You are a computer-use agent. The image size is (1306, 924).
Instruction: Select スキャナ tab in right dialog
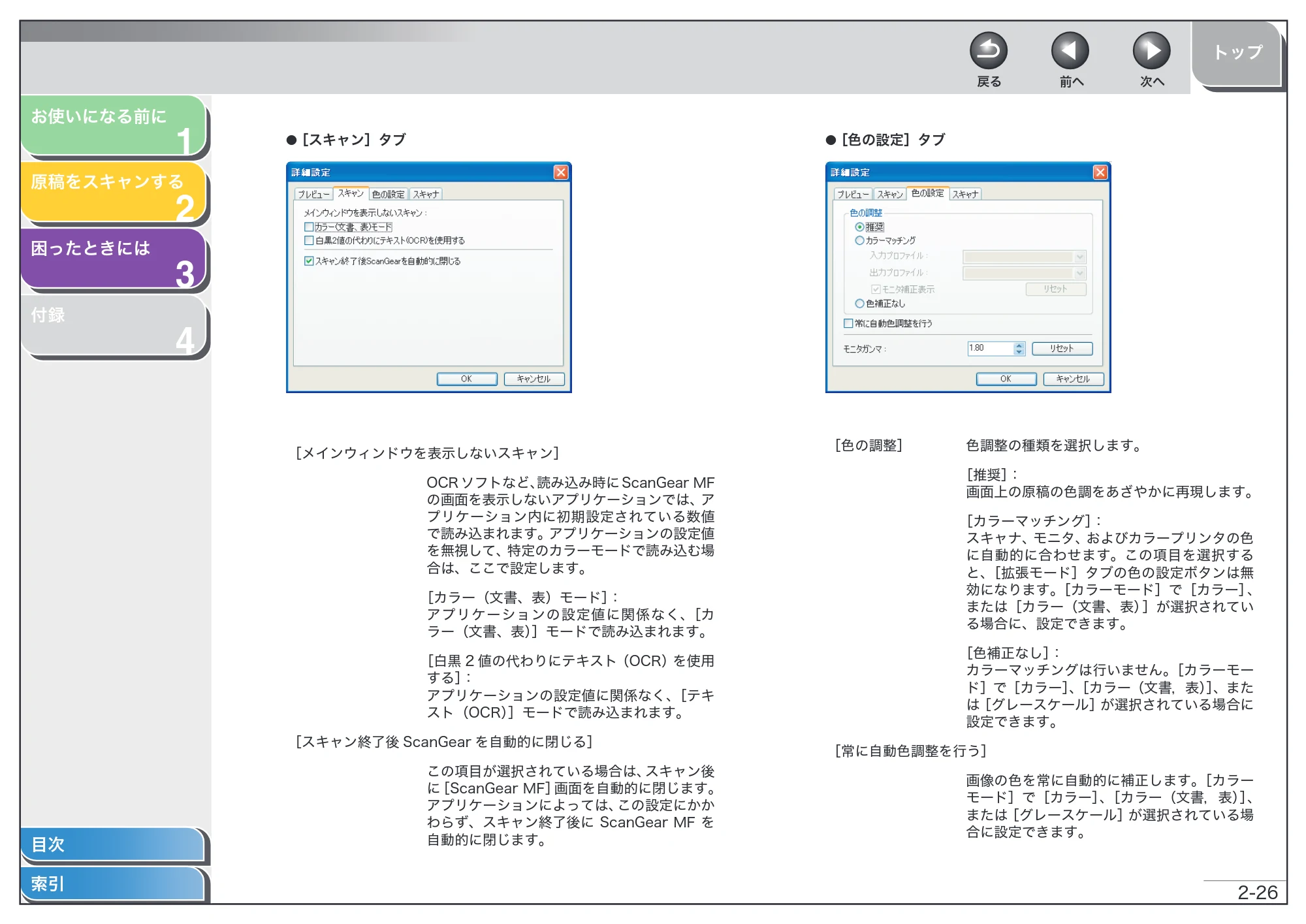pyautogui.click(x=965, y=195)
